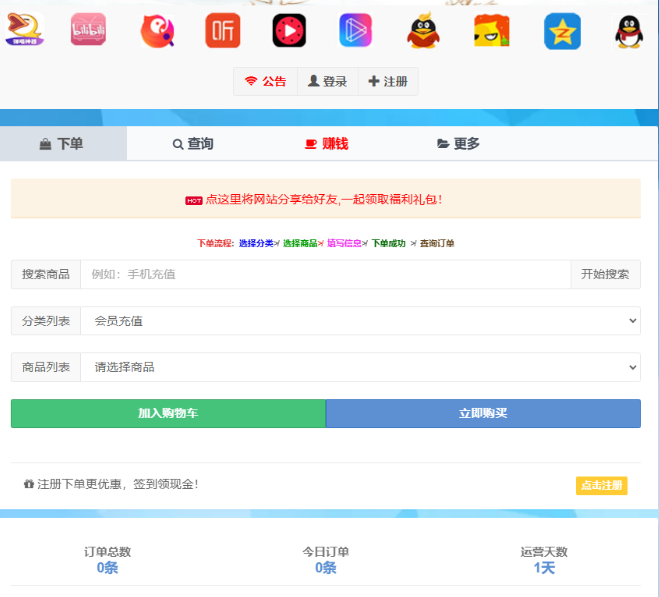Open the blue-purple gradient play triangle icon
Screen dimensions: 659x597
pyautogui.click(x=356, y=30)
